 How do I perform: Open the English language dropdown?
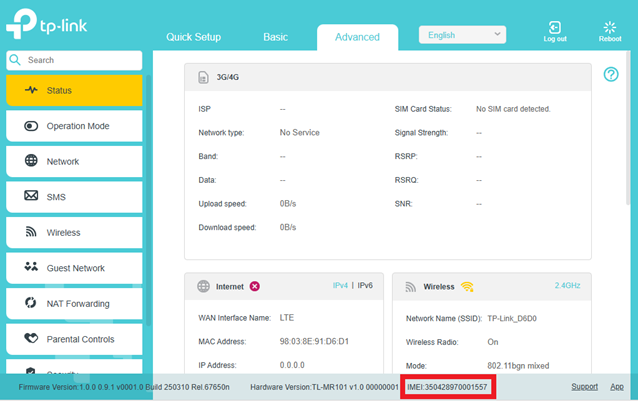pyautogui.click(x=462, y=34)
